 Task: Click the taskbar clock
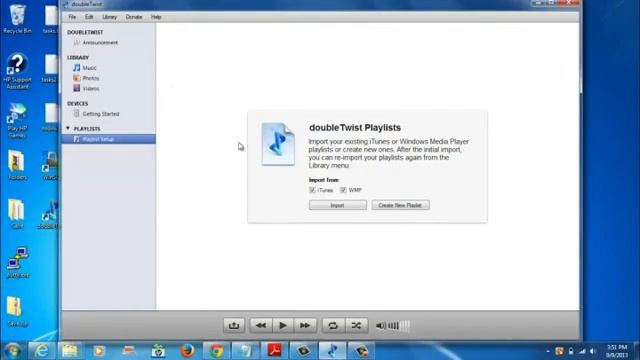[616, 351]
